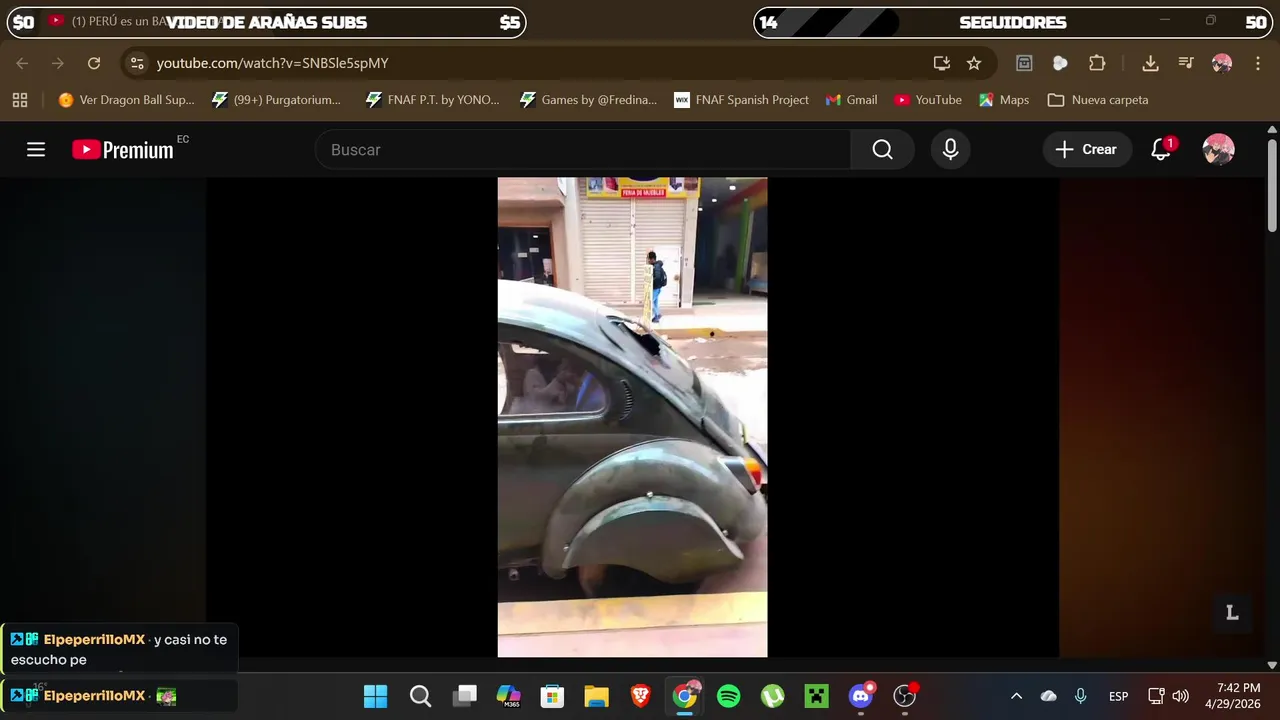This screenshot has height=720, width=1280.
Task: Go back with browser back arrow
Action: coord(22,63)
